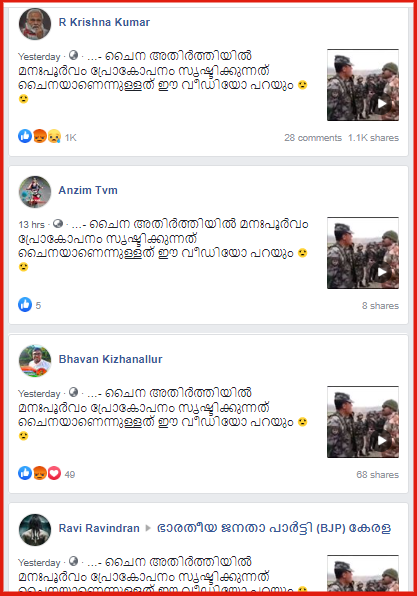
Task: Open Bhavan Kizhanallur's profile avatar
Action: point(35,361)
